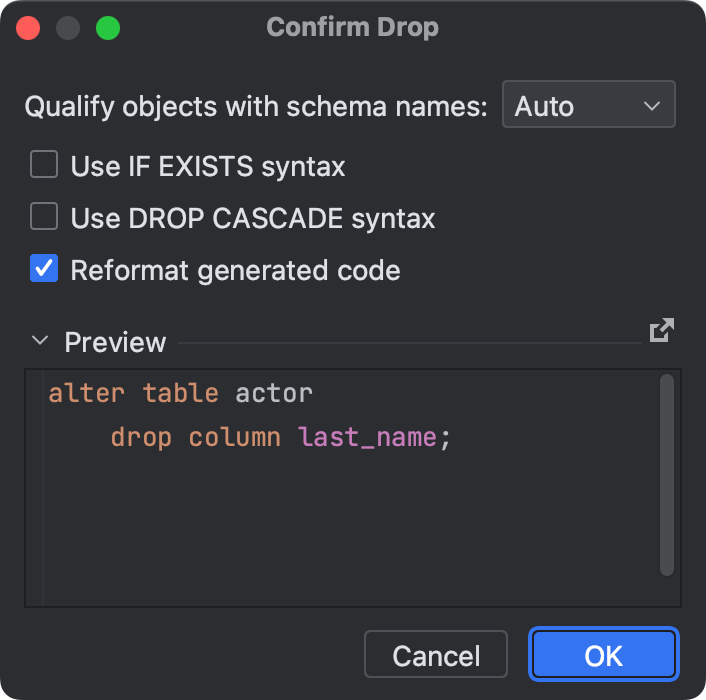Confirm the drop with OK
706x700 pixels.
click(604, 656)
